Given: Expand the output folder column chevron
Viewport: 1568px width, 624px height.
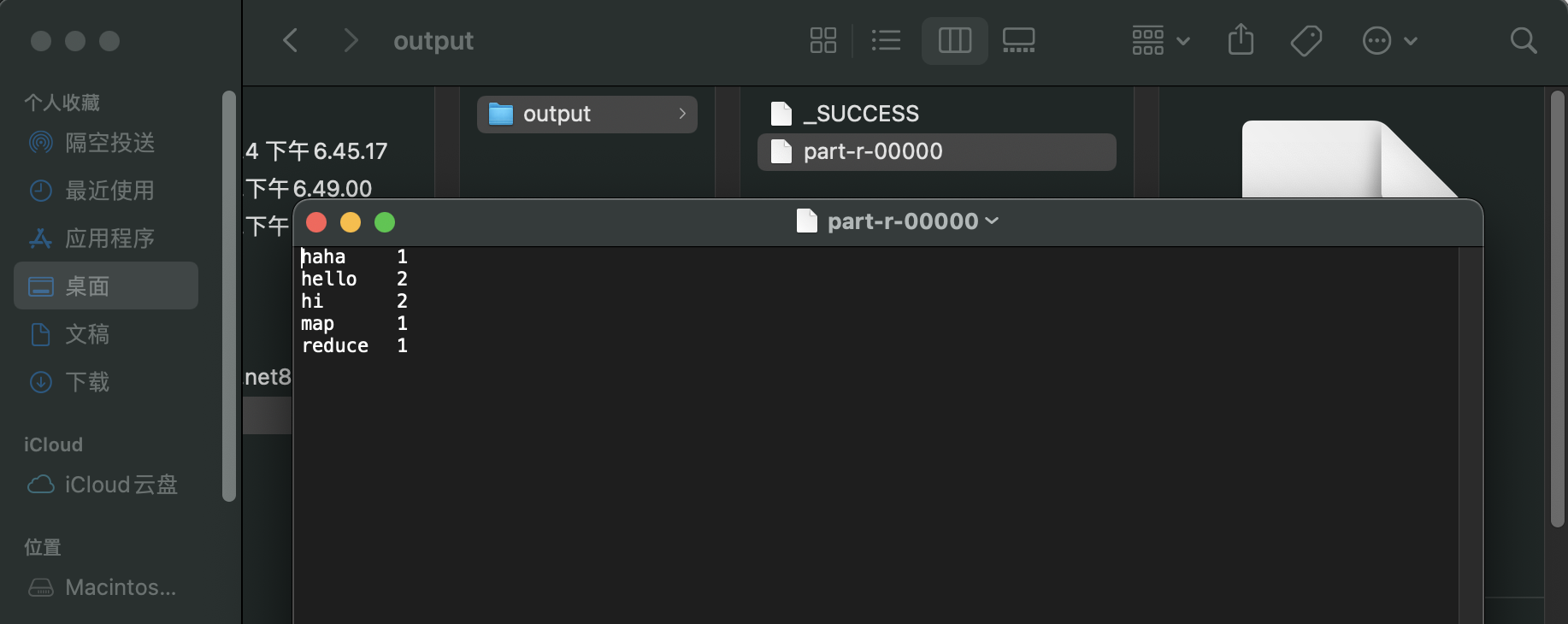Looking at the screenshot, I should (682, 114).
